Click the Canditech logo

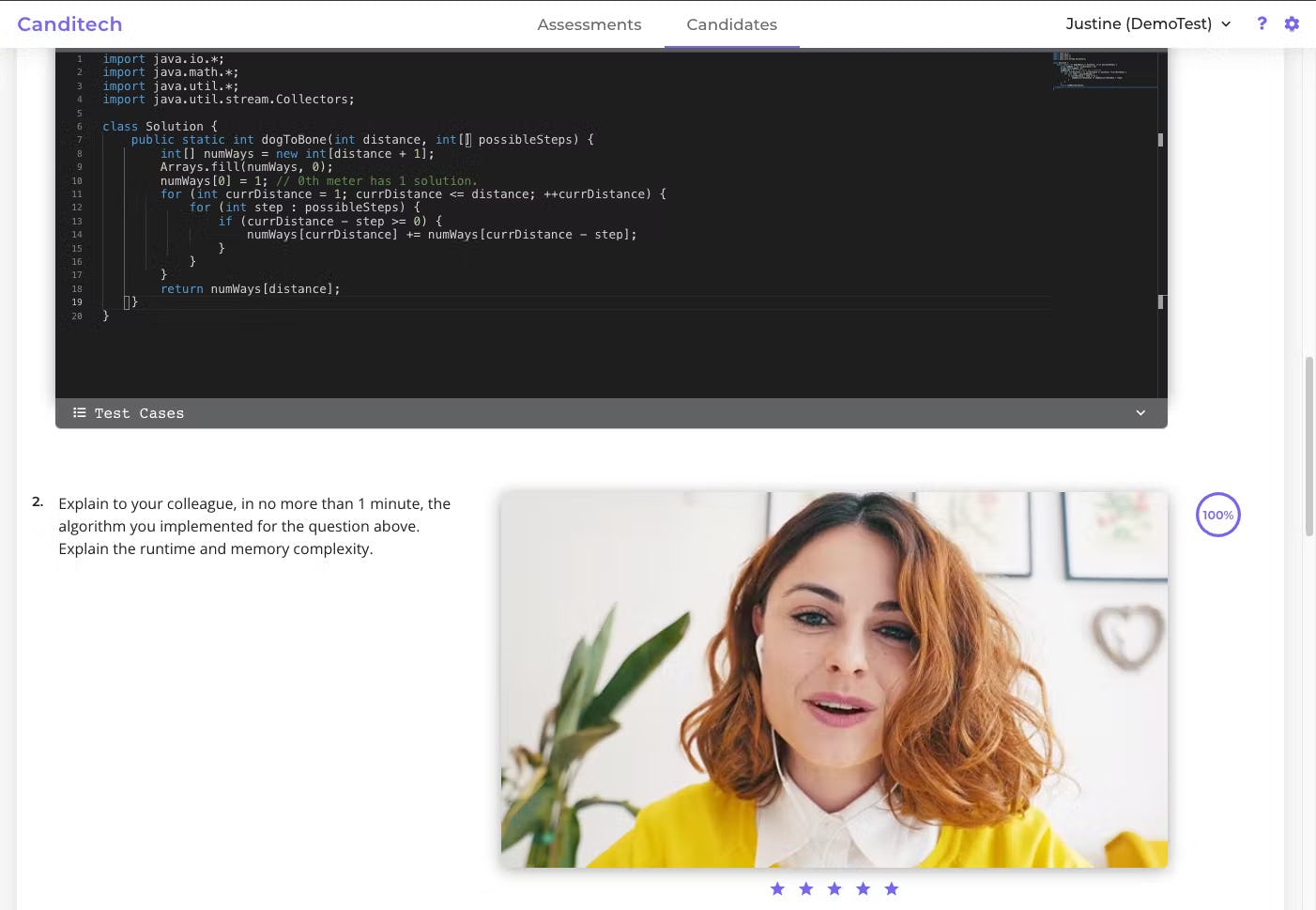[x=69, y=23]
